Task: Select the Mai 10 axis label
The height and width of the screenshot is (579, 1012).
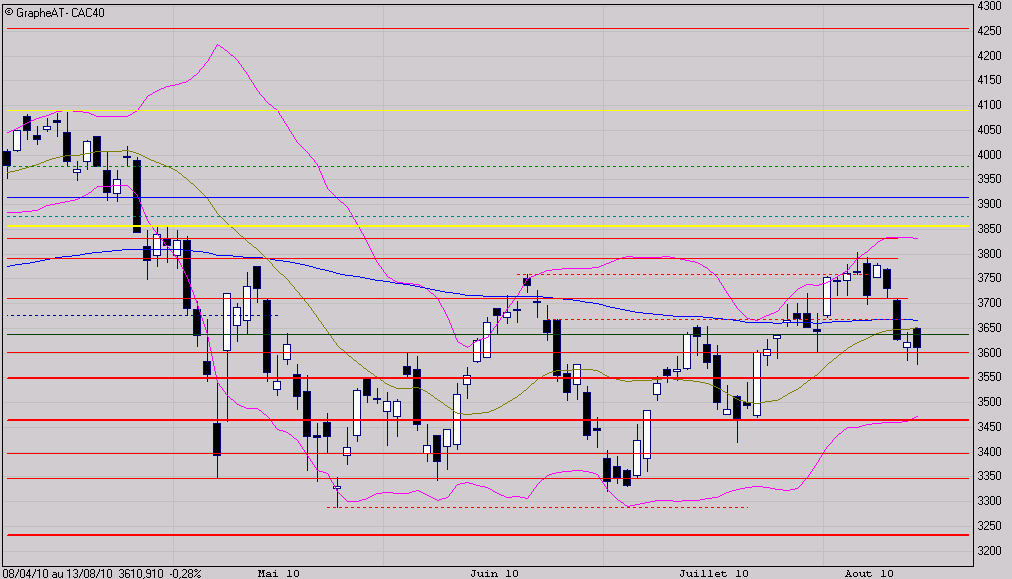Action: 278,573
